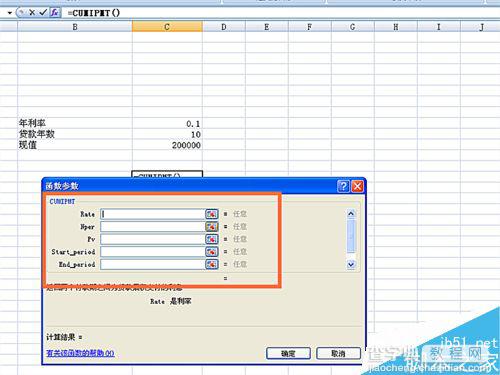The image size is (500, 375).
Task: Click the confirm checkmark icon in formula bar
Action: pos(43,13)
